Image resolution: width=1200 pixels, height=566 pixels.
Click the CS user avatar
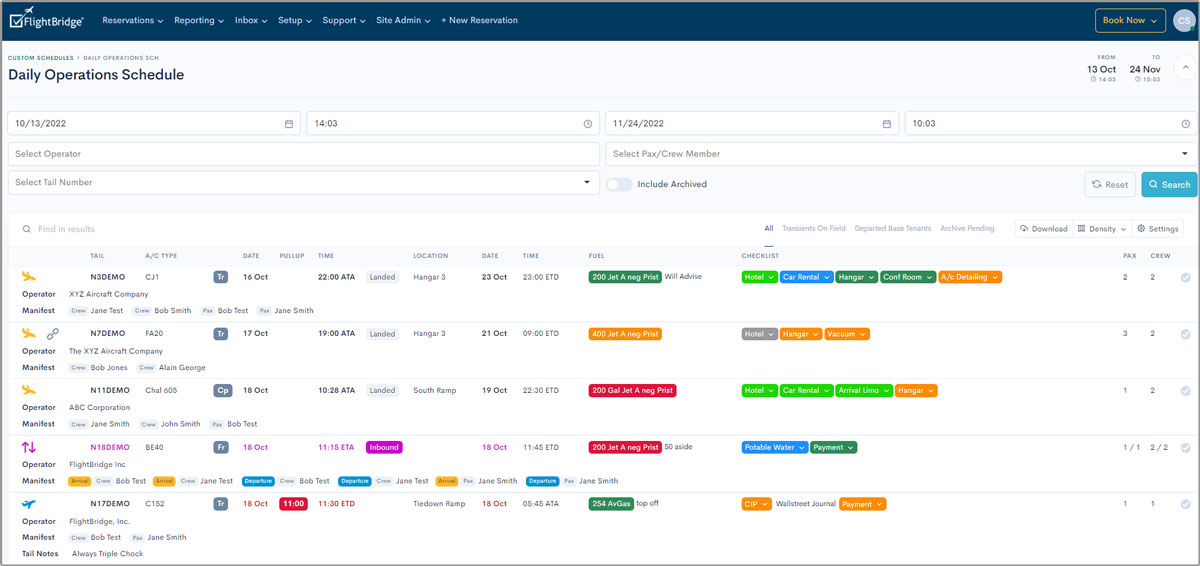coord(1185,20)
